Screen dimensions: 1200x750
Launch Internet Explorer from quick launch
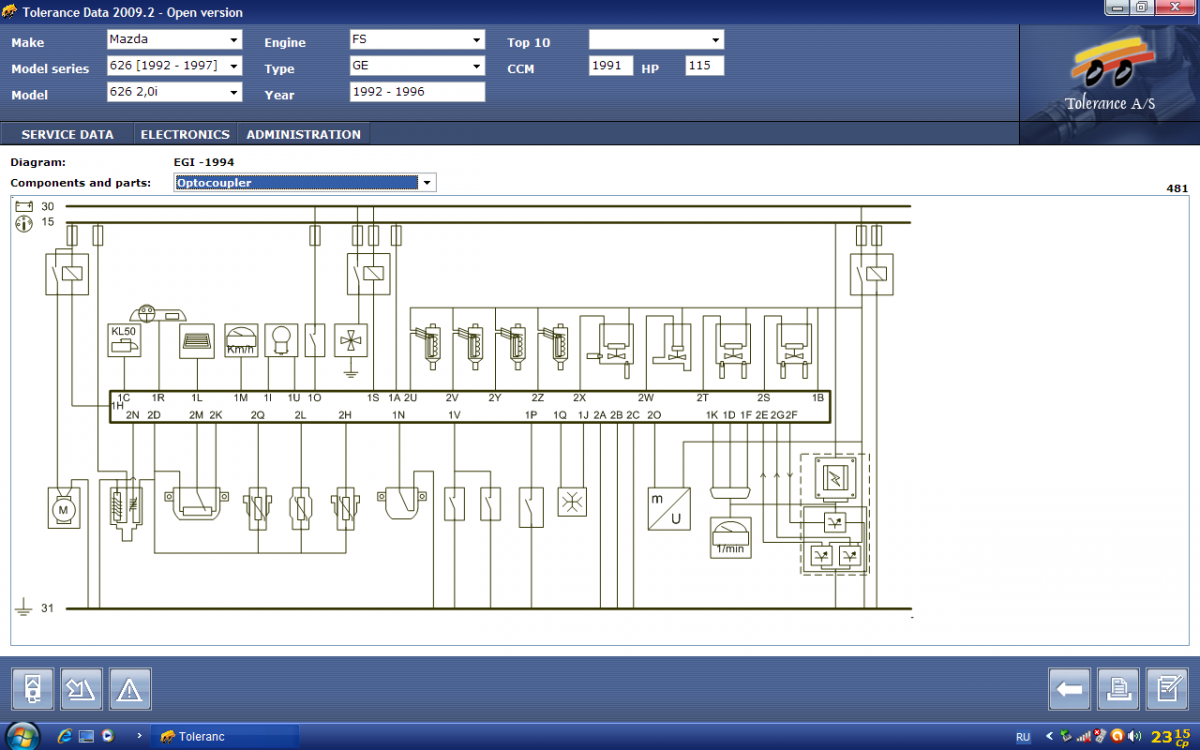pos(65,736)
